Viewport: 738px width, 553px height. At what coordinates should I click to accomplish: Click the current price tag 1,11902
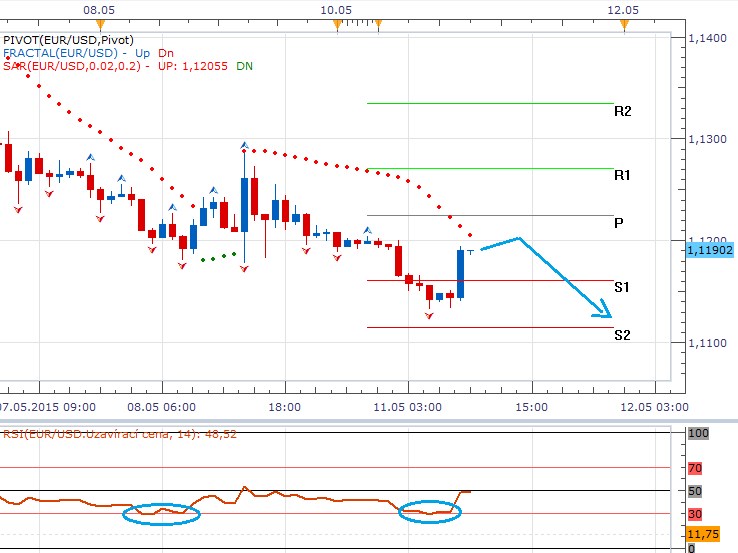pos(711,250)
